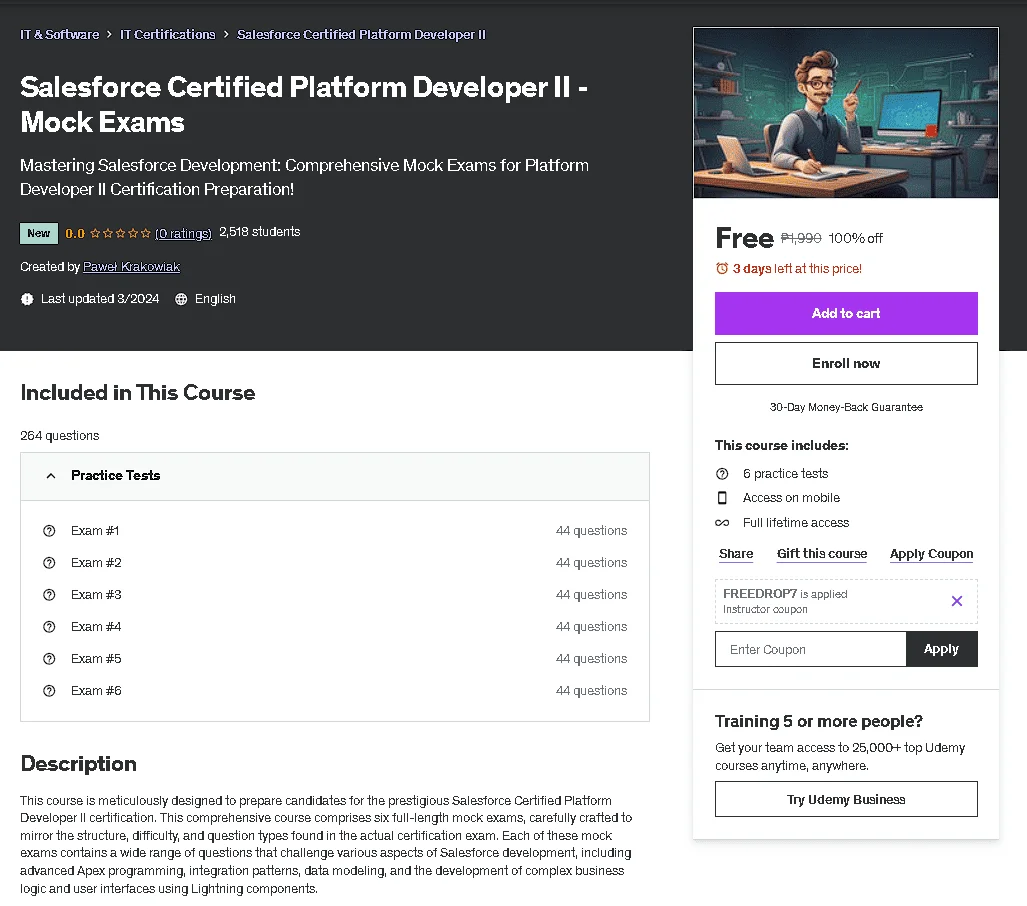Click the New badge
1027x906 pixels.
(x=39, y=233)
